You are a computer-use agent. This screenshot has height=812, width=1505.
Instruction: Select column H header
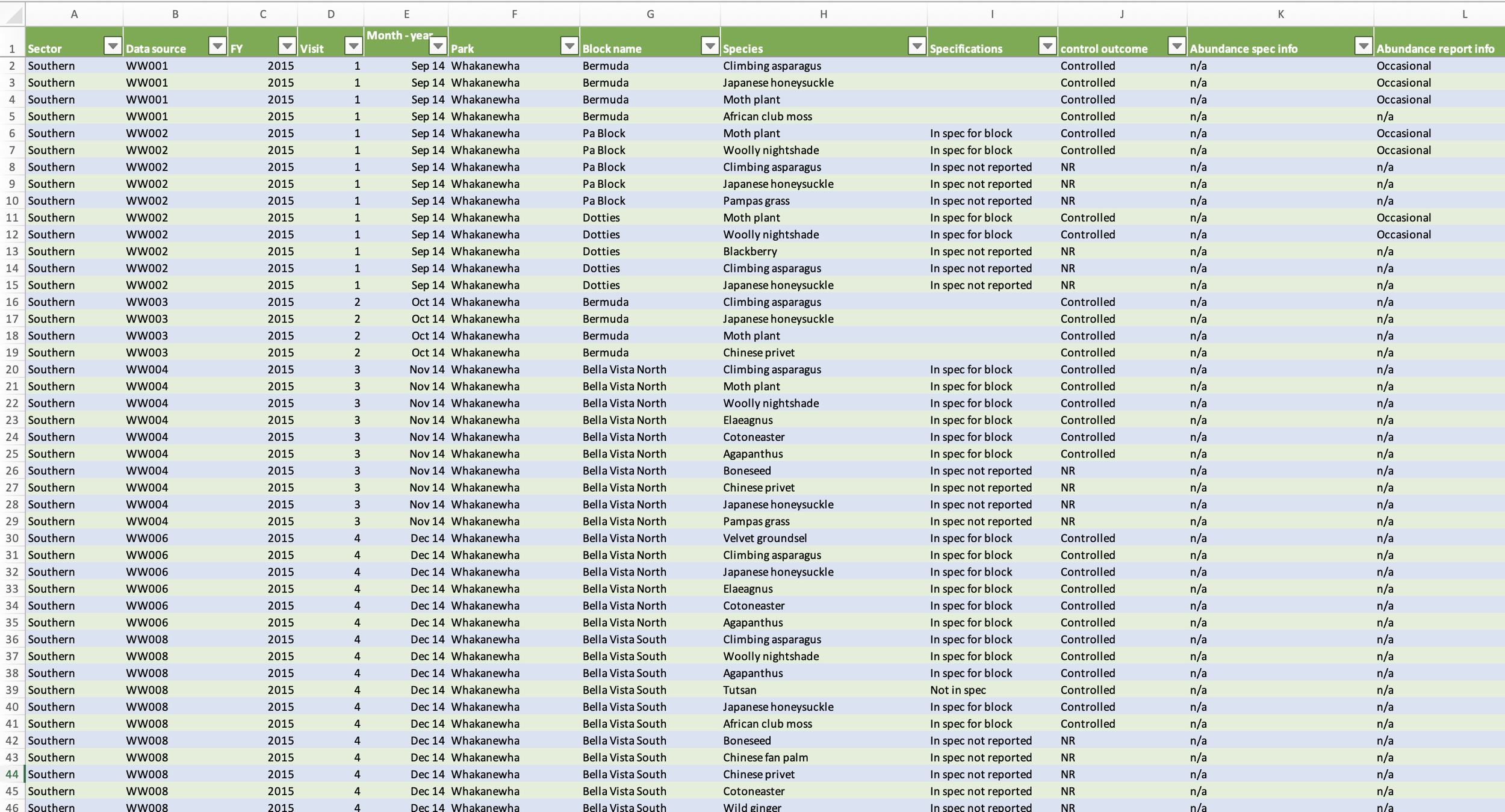click(823, 14)
